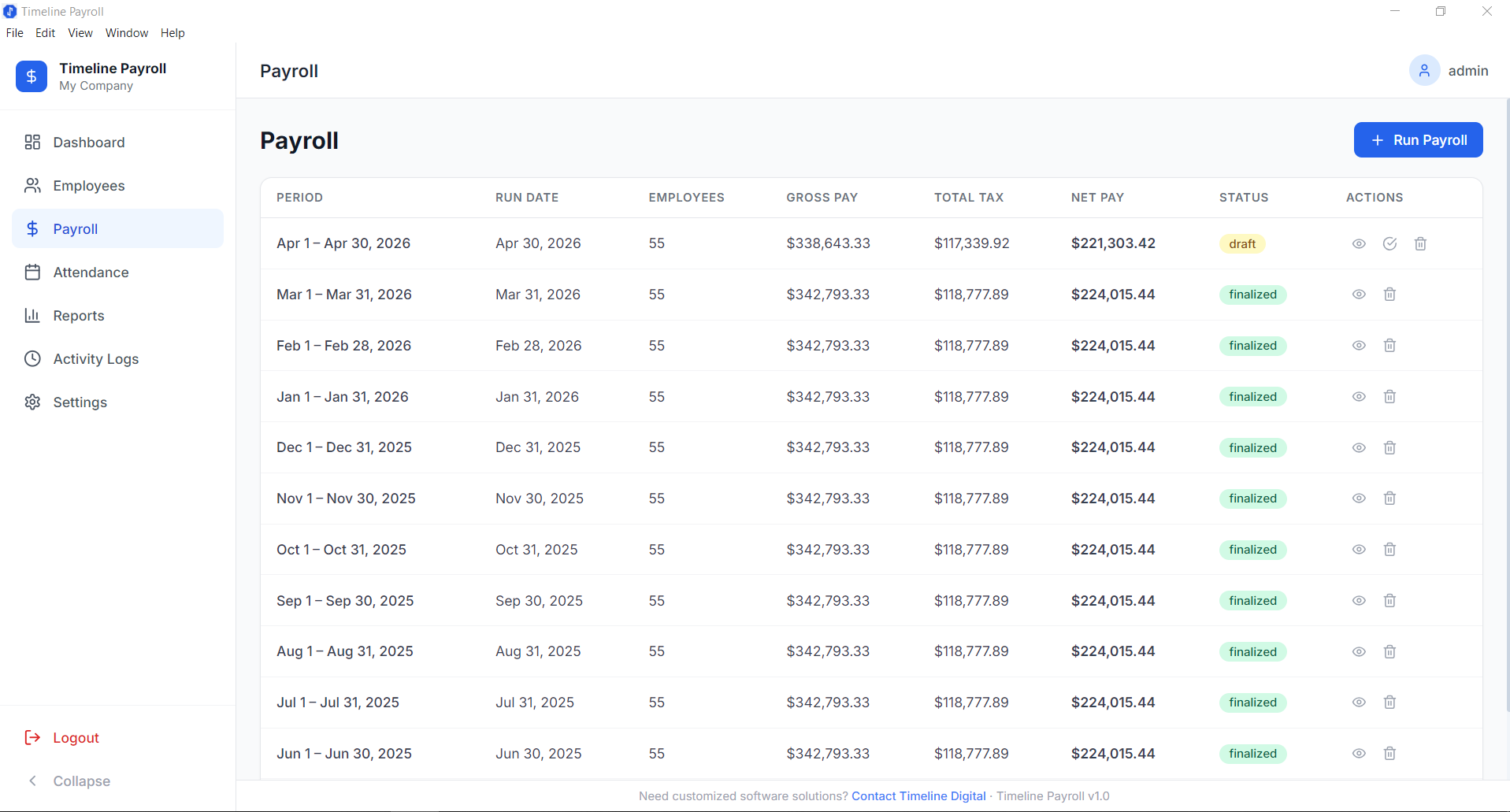
Task: Open Activity Logs via clock icon
Action: coord(32,358)
